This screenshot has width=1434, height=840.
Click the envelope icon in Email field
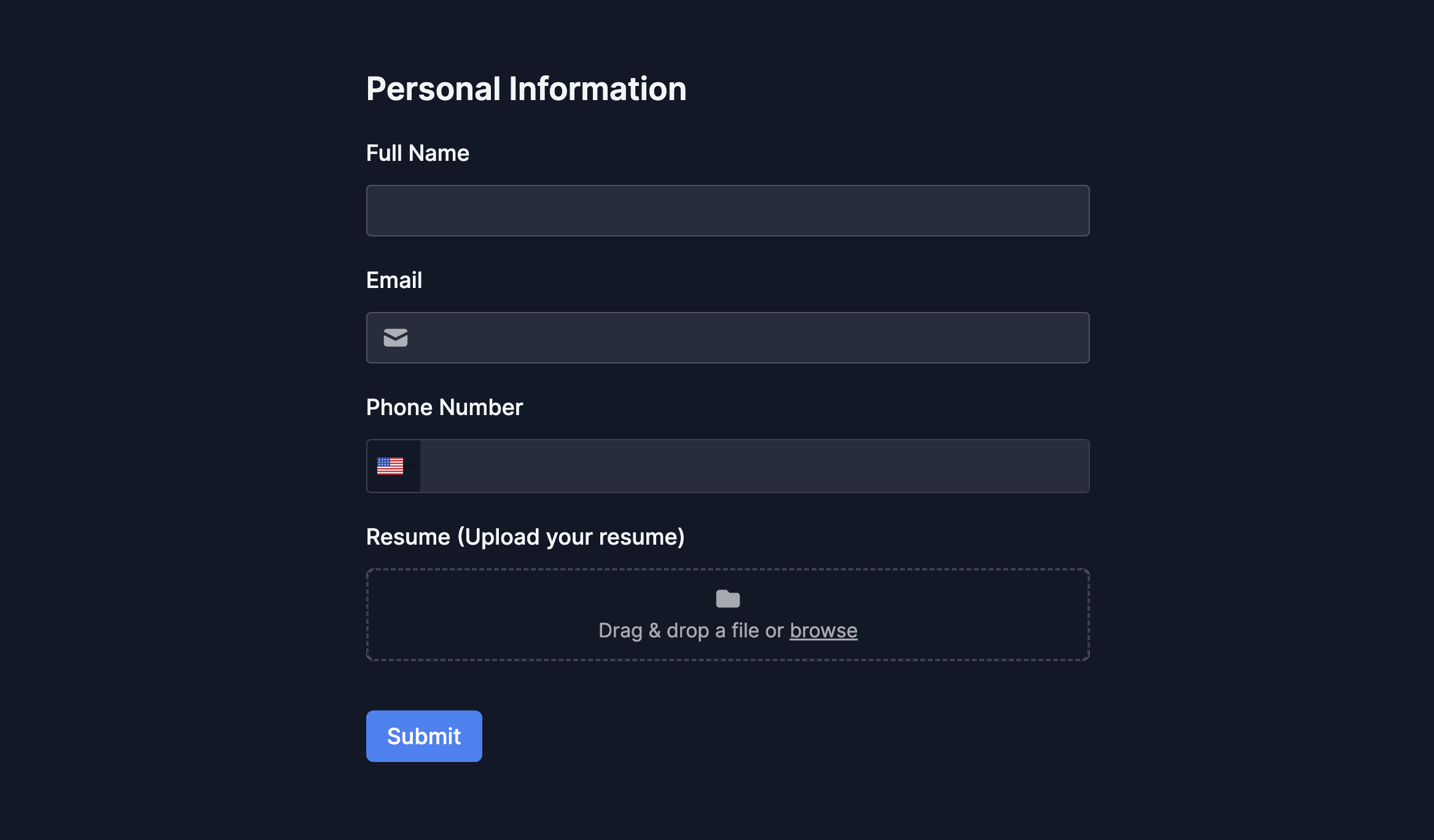pos(395,338)
